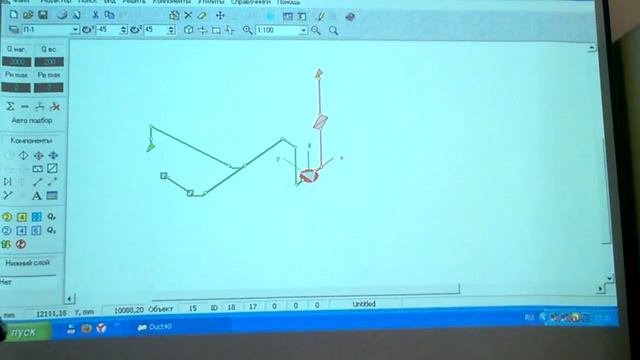
Task: Click the pencil/check icon in the top toolbar
Action: 320,16
